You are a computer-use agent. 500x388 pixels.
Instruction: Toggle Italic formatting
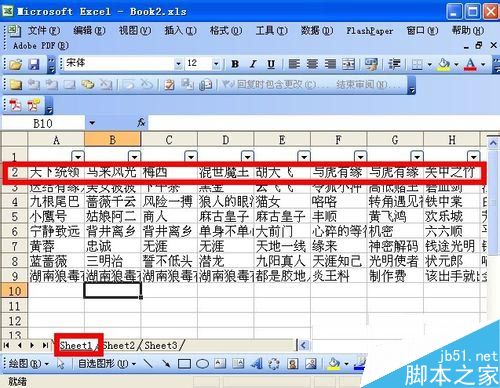pos(253,64)
